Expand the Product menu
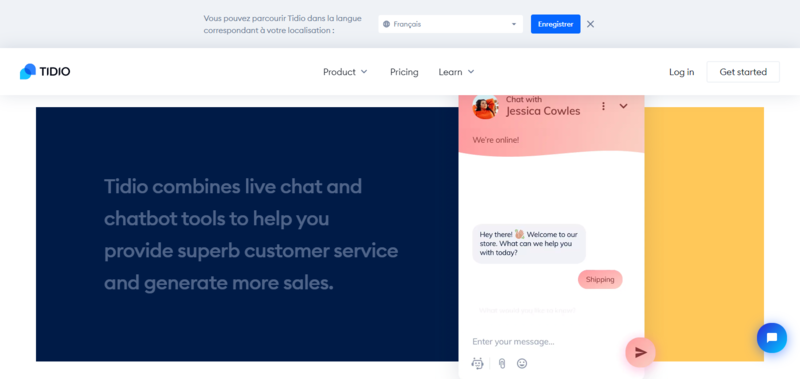This screenshot has width=800, height=379. click(x=345, y=72)
